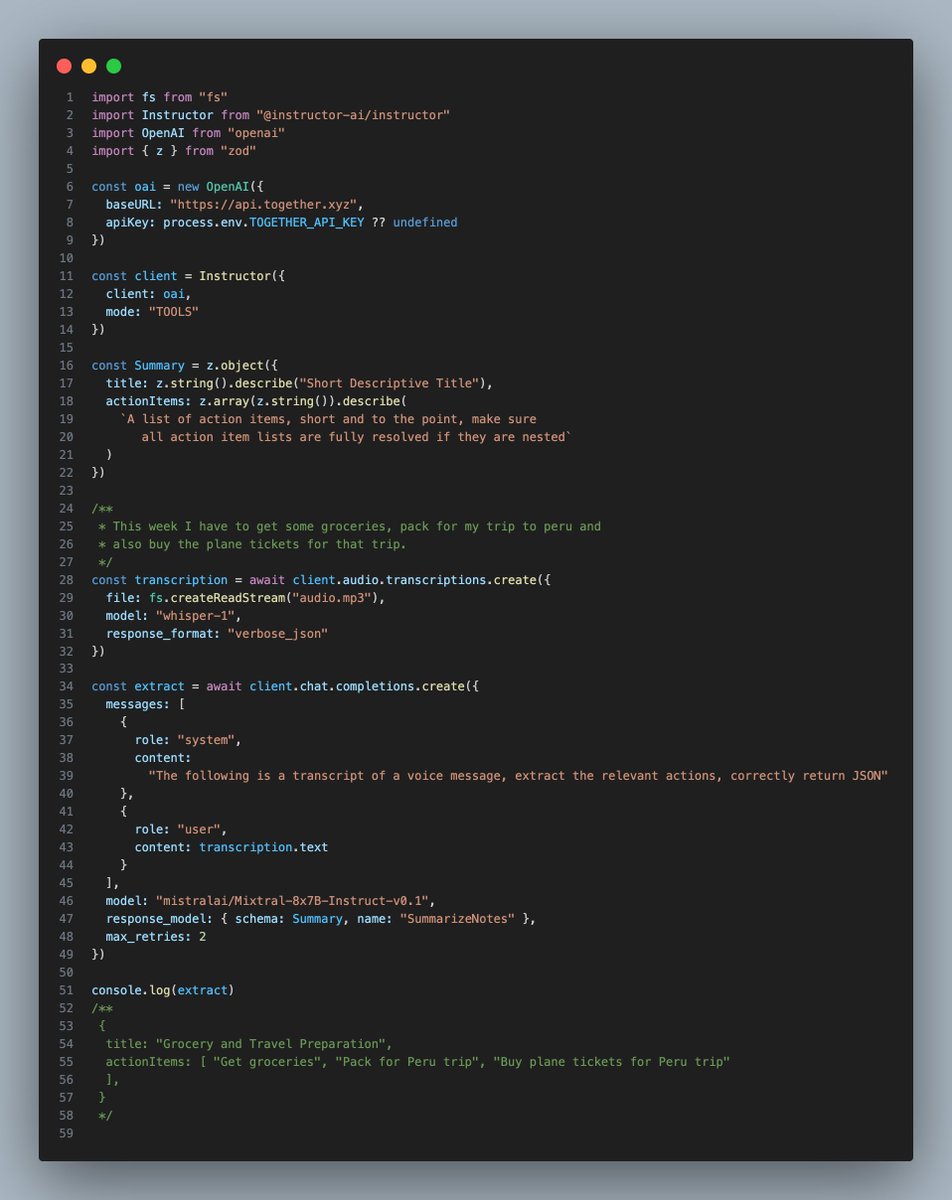Click the "TOOLS" mode string
Image resolution: width=952 pixels, height=1200 pixels.
click(174, 311)
